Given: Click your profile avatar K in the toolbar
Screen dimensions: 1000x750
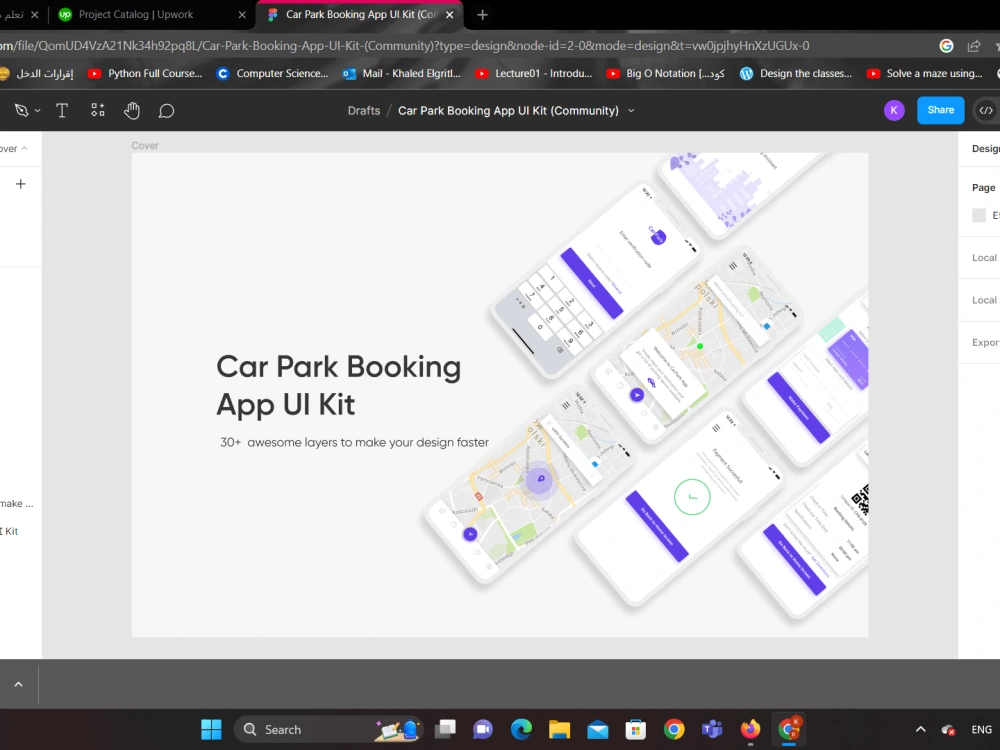Looking at the screenshot, I should coord(893,110).
